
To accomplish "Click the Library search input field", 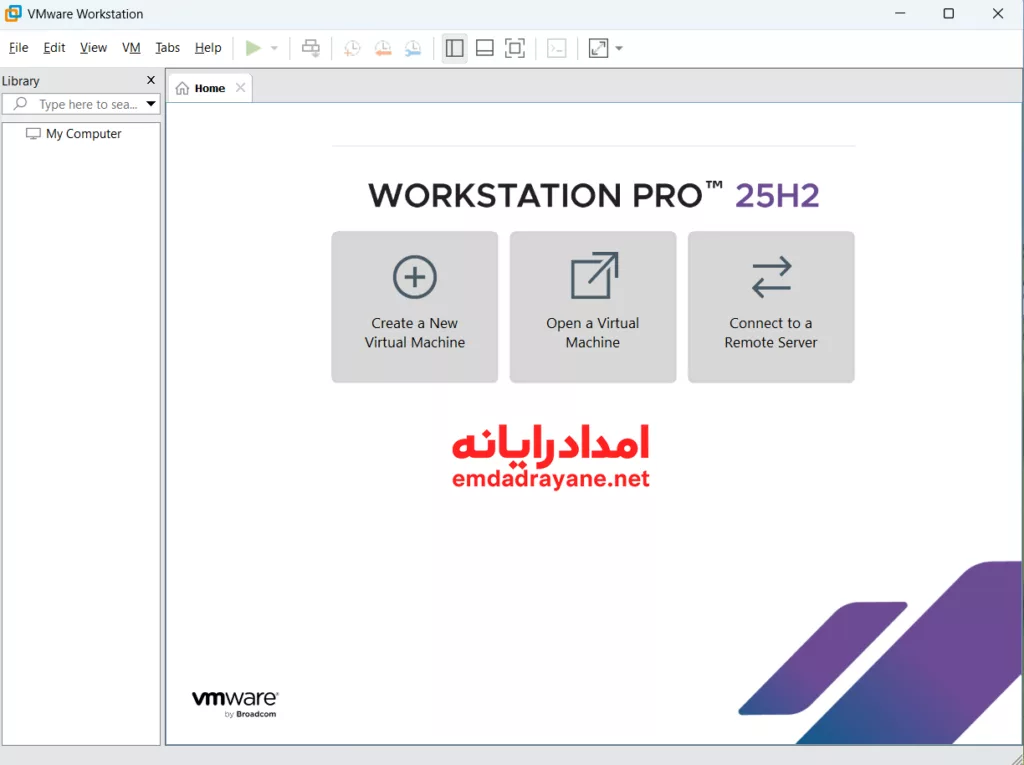I will (x=75, y=103).
